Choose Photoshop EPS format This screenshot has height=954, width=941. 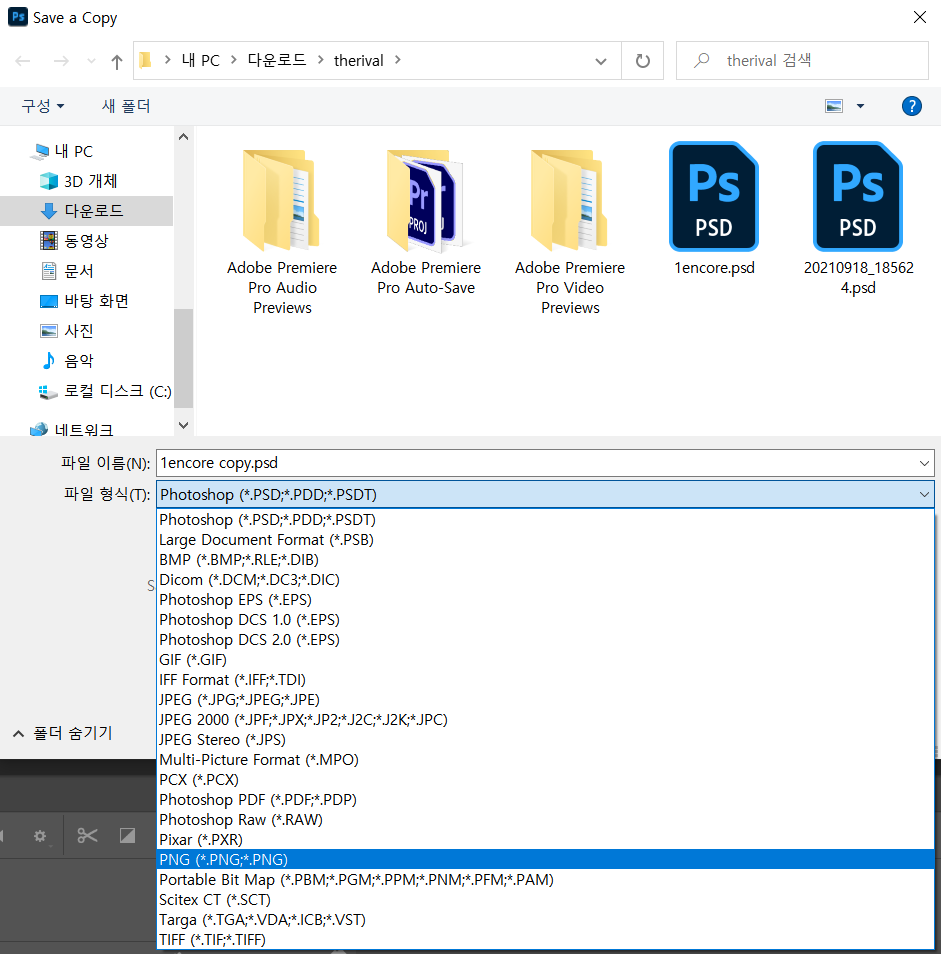[x=546, y=600]
